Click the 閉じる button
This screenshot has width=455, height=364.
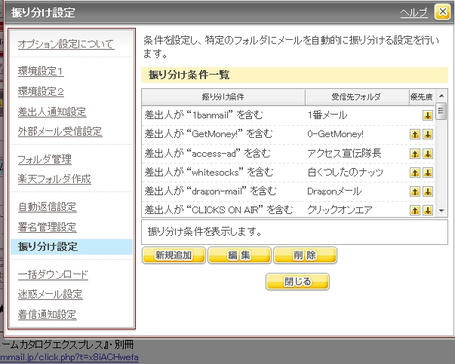click(297, 282)
